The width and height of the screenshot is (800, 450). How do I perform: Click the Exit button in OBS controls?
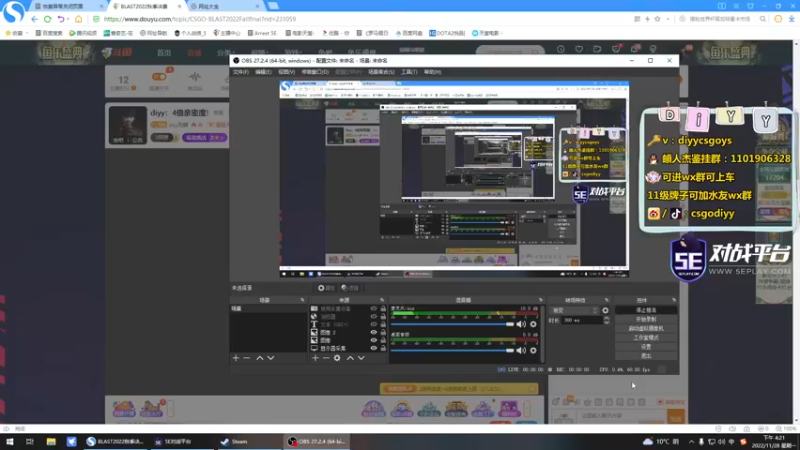[x=646, y=356]
